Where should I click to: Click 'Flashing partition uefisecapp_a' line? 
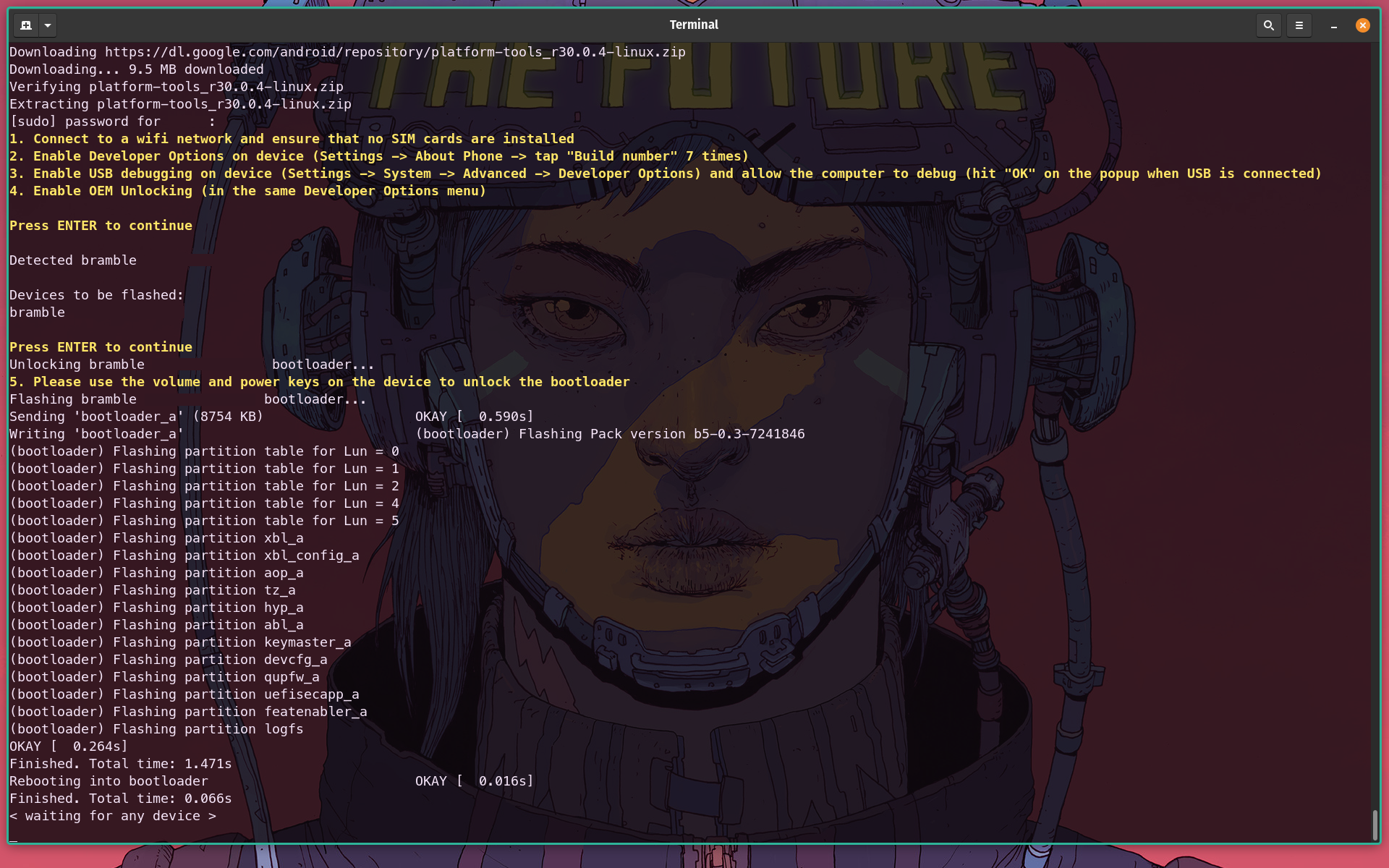[x=184, y=694]
